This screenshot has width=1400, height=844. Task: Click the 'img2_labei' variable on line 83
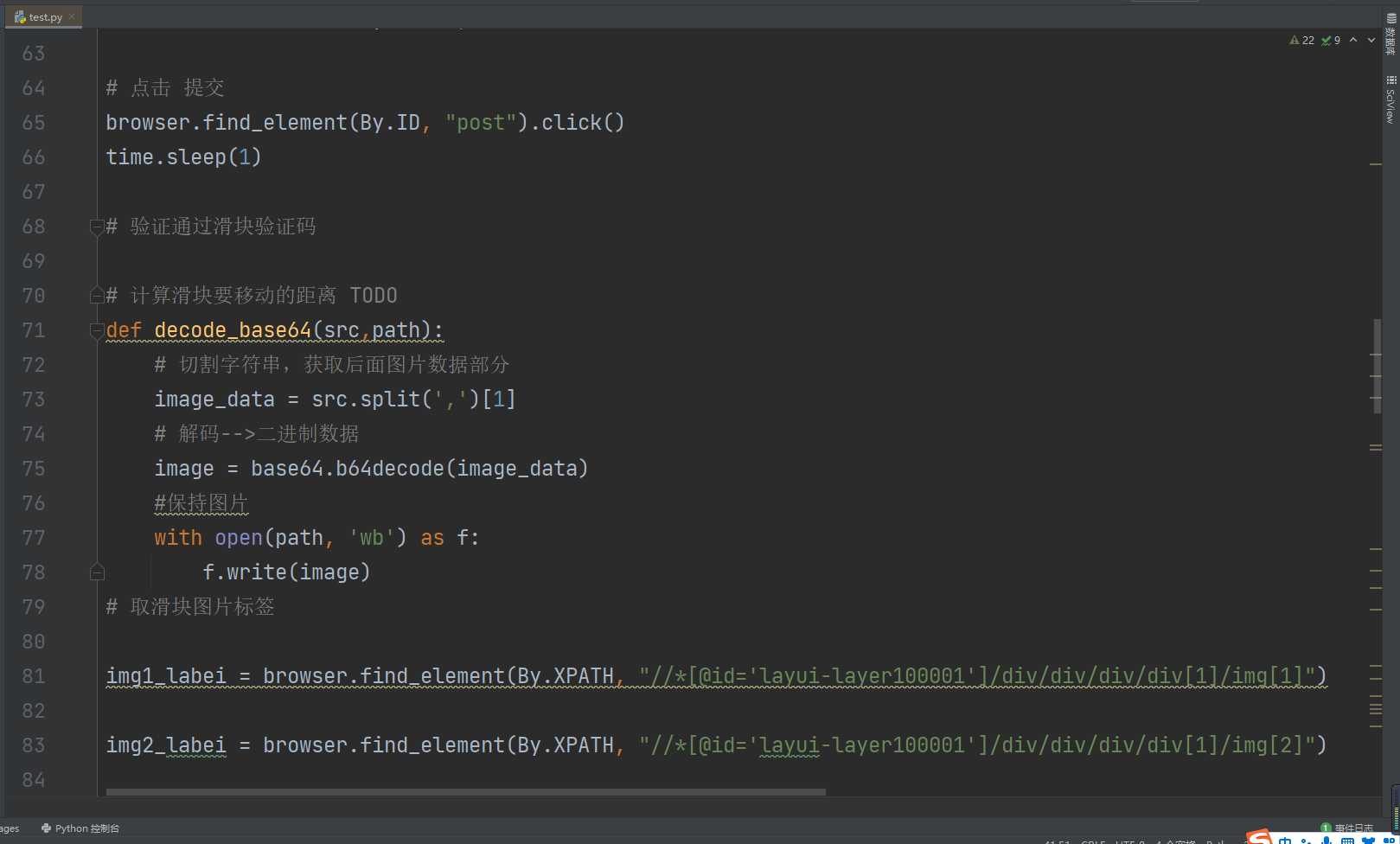click(166, 745)
